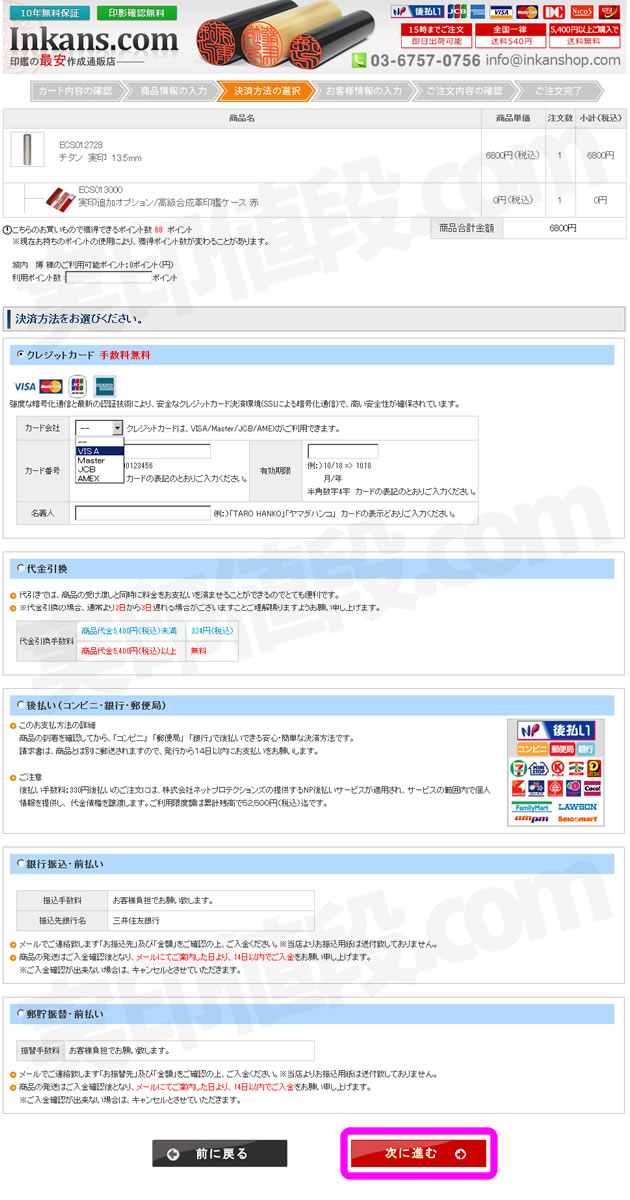Click the 前に戻る back button

(219, 1153)
